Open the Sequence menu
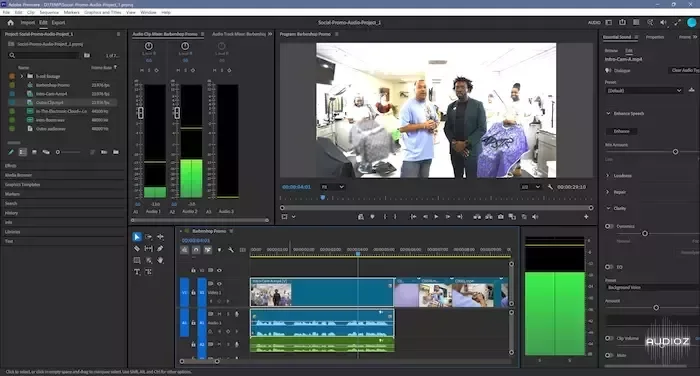Viewport: 700px width, 376px height. [x=49, y=13]
